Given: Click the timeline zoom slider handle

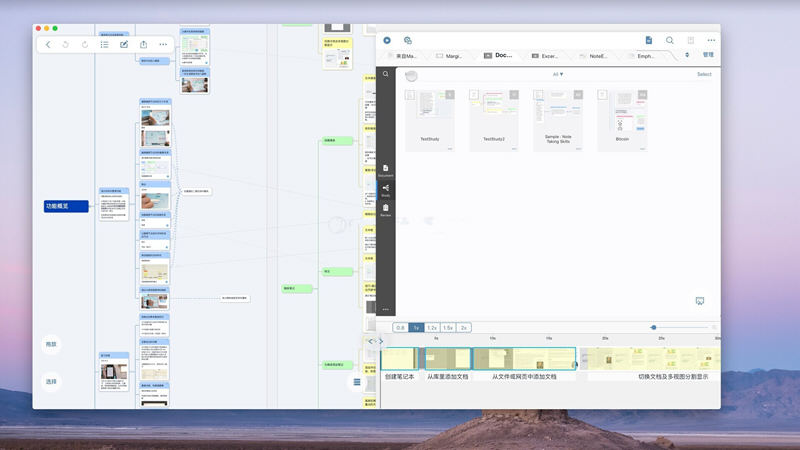Looking at the screenshot, I should [654, 328].
